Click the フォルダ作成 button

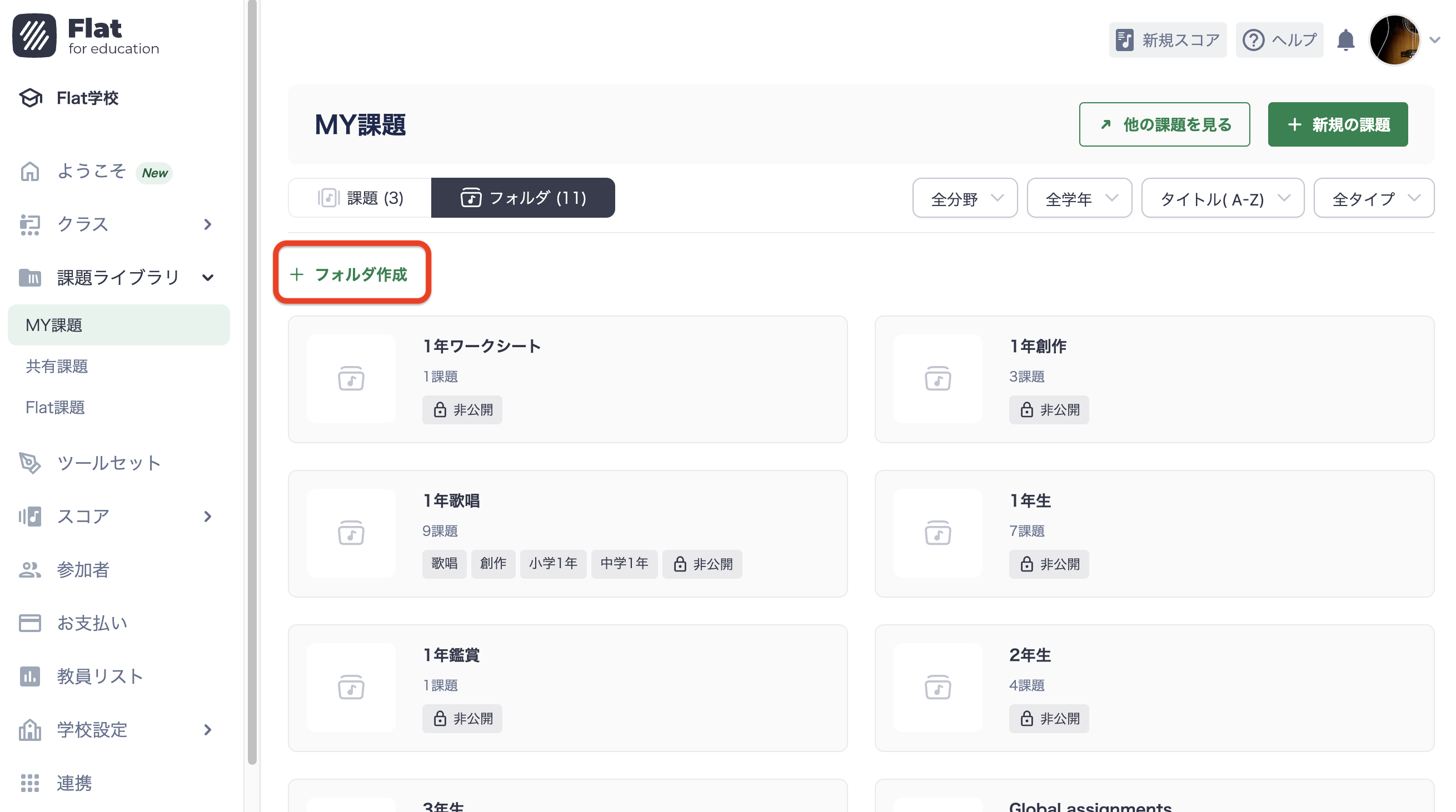point(351,274)
